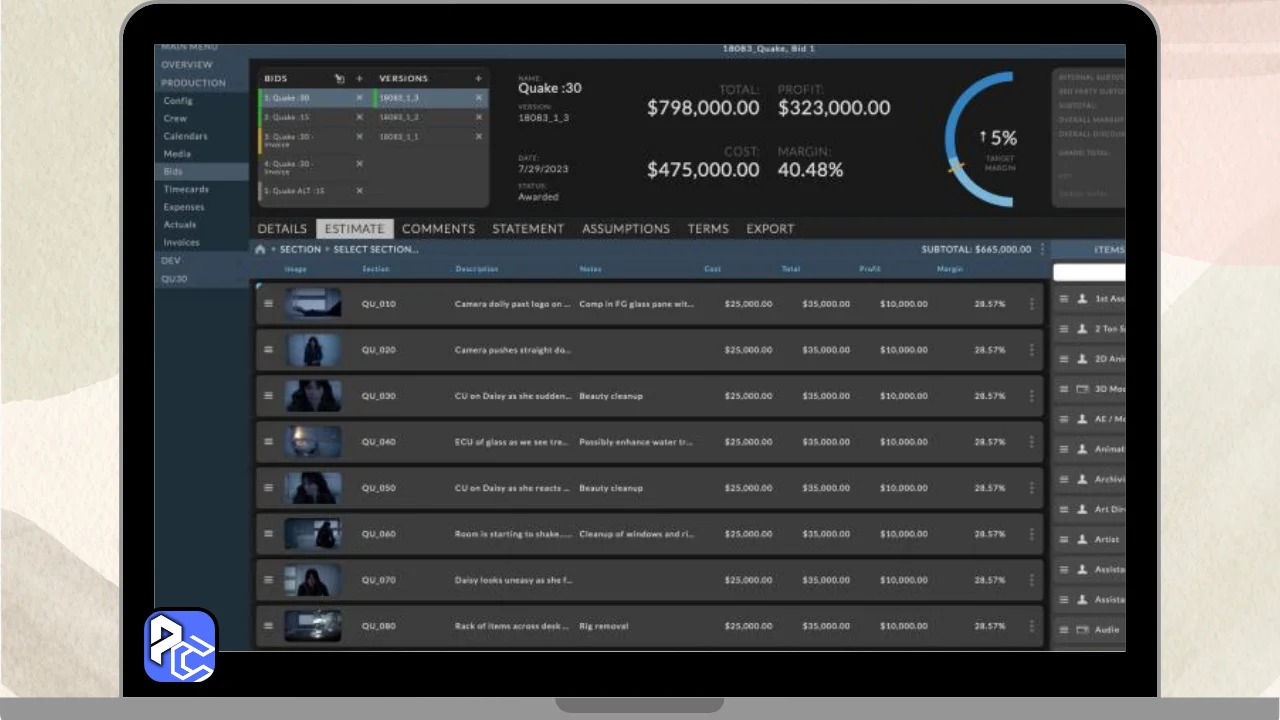Open the thumbnail image for QU_010

[x=312, y=304]
